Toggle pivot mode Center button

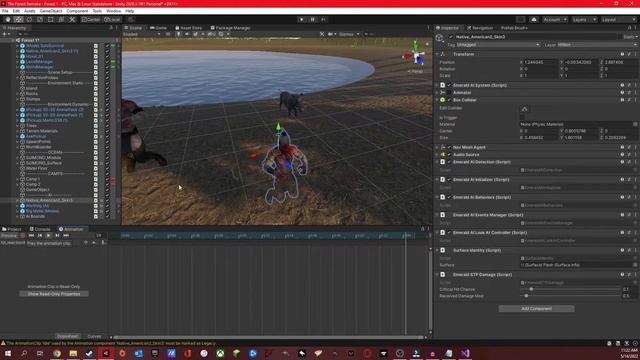91,19
